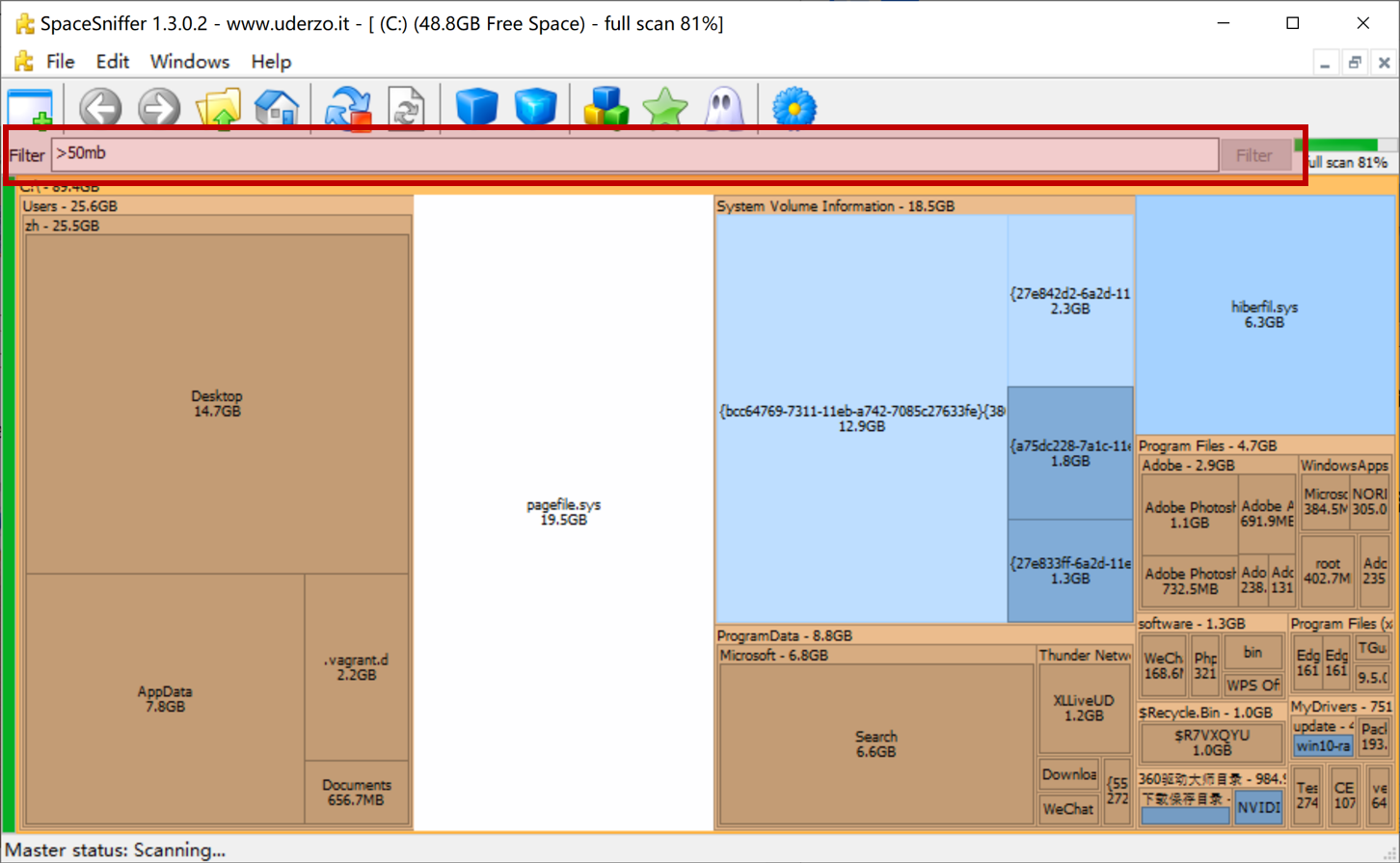Select the $R7VXQYU 1.0GB block
This screenshot has height=863, width=1400.
tap(1212, 742)
